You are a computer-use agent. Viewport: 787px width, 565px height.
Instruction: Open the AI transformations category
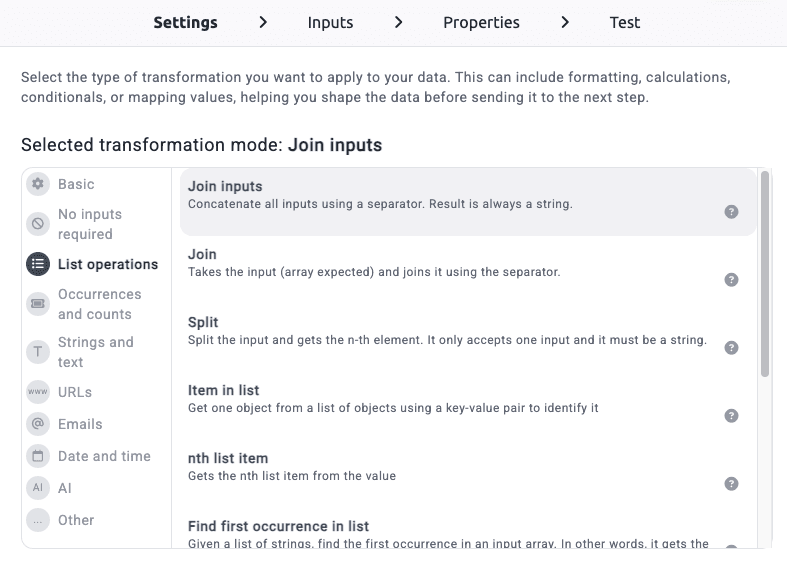point(65,488)
